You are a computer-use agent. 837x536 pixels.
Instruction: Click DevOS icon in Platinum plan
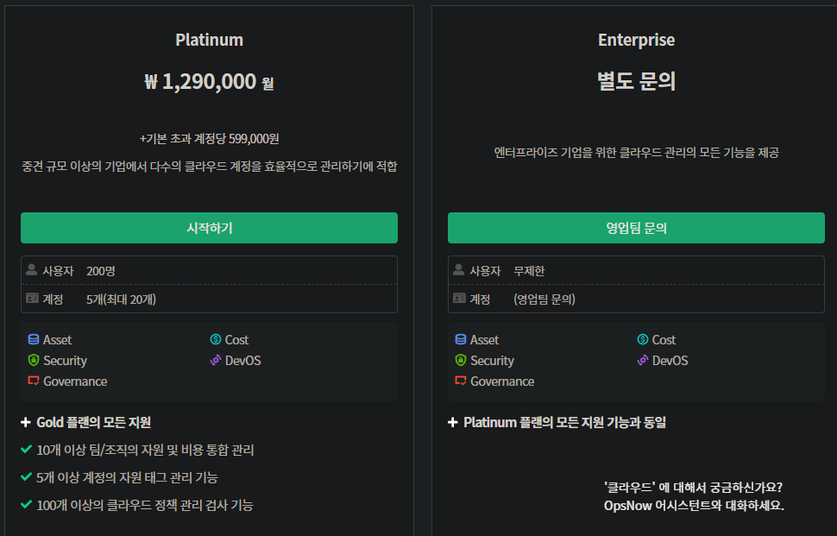(215, 361)
